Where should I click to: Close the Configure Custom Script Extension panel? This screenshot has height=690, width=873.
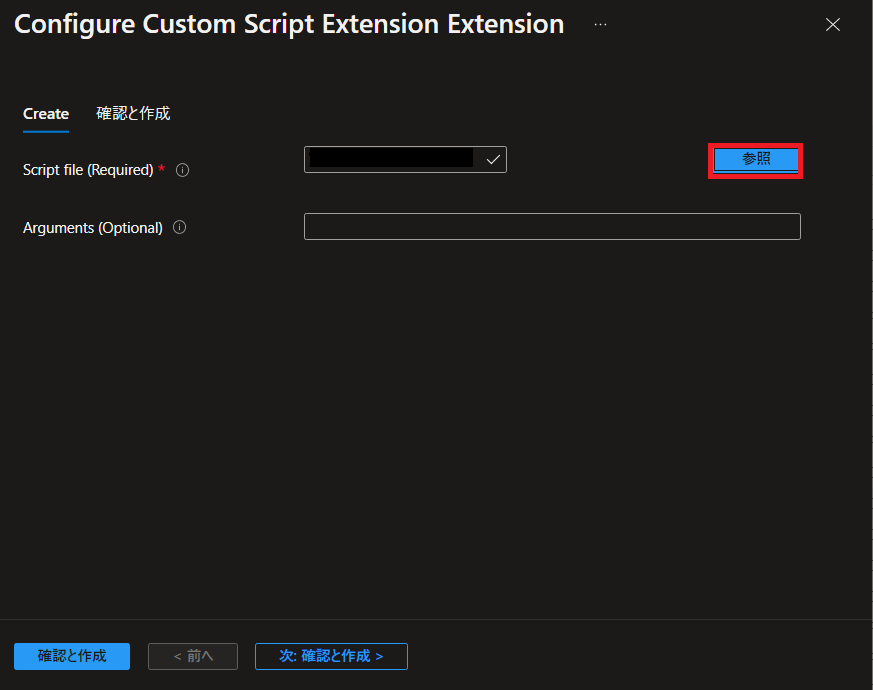832,25
